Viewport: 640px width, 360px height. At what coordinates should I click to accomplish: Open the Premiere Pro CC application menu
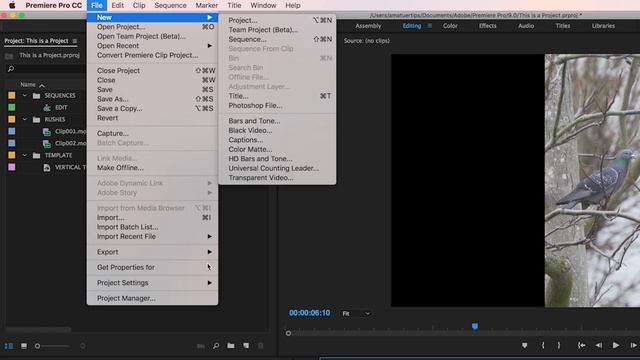coord(53,5)
